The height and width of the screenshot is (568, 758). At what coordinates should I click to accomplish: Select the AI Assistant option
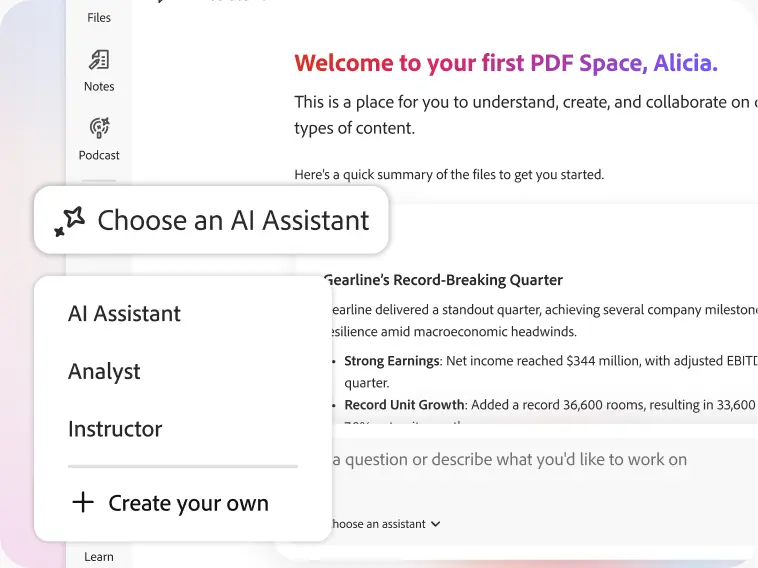click(x=124, y=314)
